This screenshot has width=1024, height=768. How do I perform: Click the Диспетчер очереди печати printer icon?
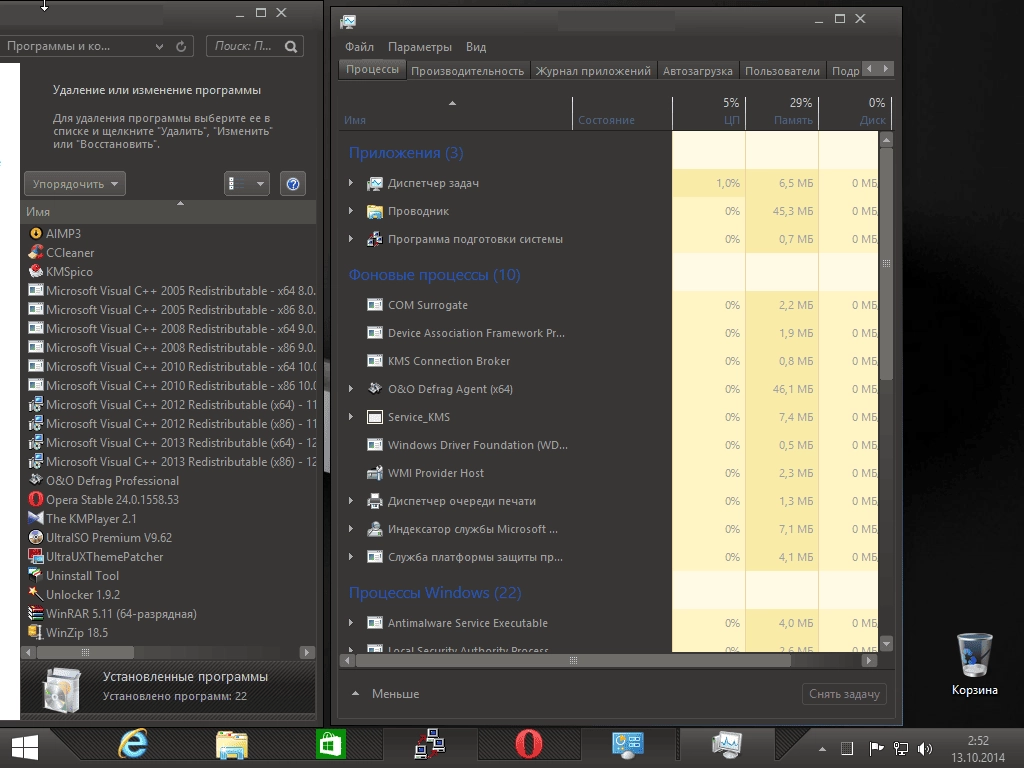tap(375, 501)
